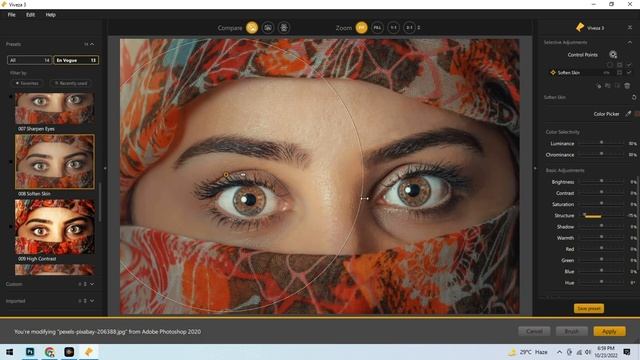Adjust the Warmth slider
This screenshot has width=640, height=360.
(x=601, y=238)
